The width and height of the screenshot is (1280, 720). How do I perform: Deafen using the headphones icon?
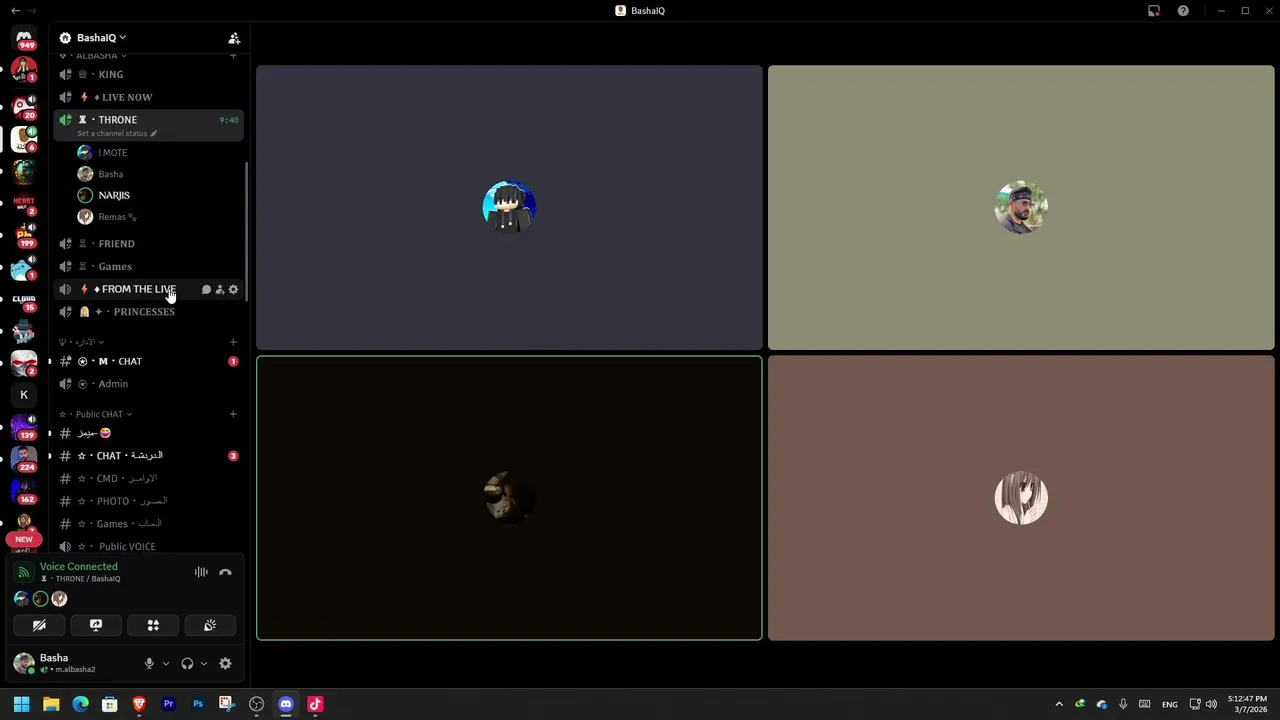coord(187,663)
